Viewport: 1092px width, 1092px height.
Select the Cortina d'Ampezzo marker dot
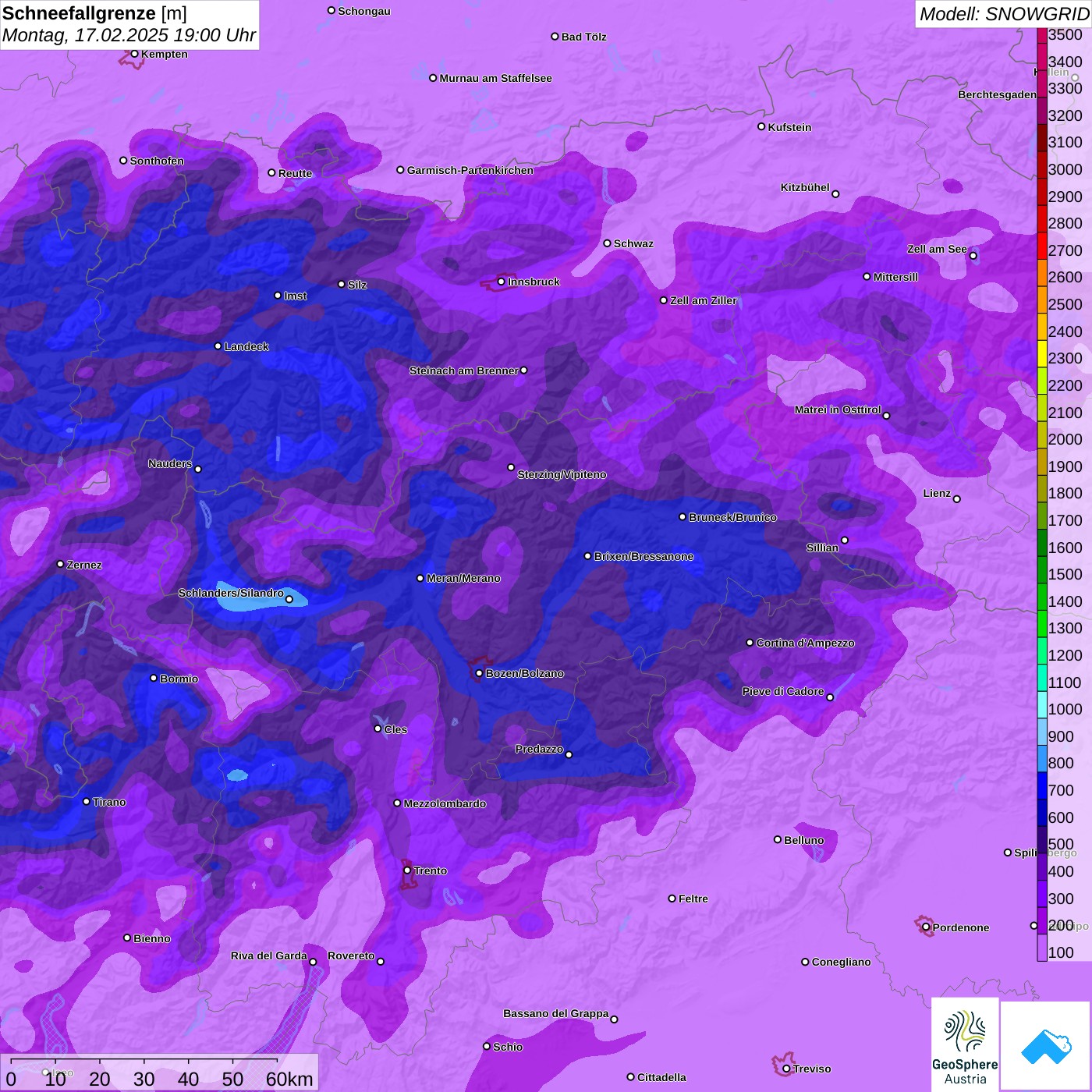[x=750, y=643]
